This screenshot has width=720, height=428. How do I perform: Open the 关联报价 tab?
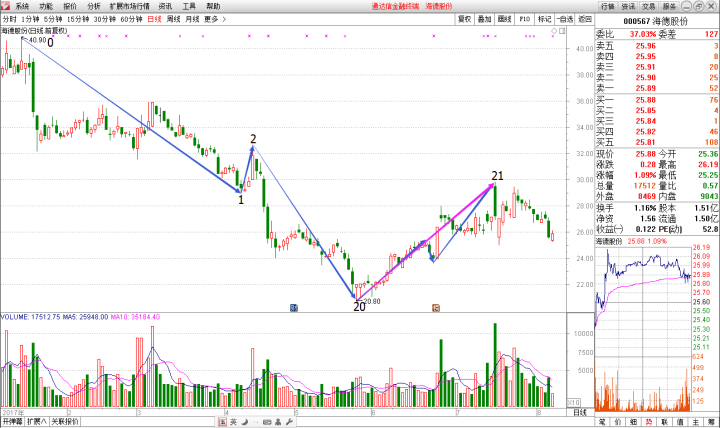click(x=64, y=422)
